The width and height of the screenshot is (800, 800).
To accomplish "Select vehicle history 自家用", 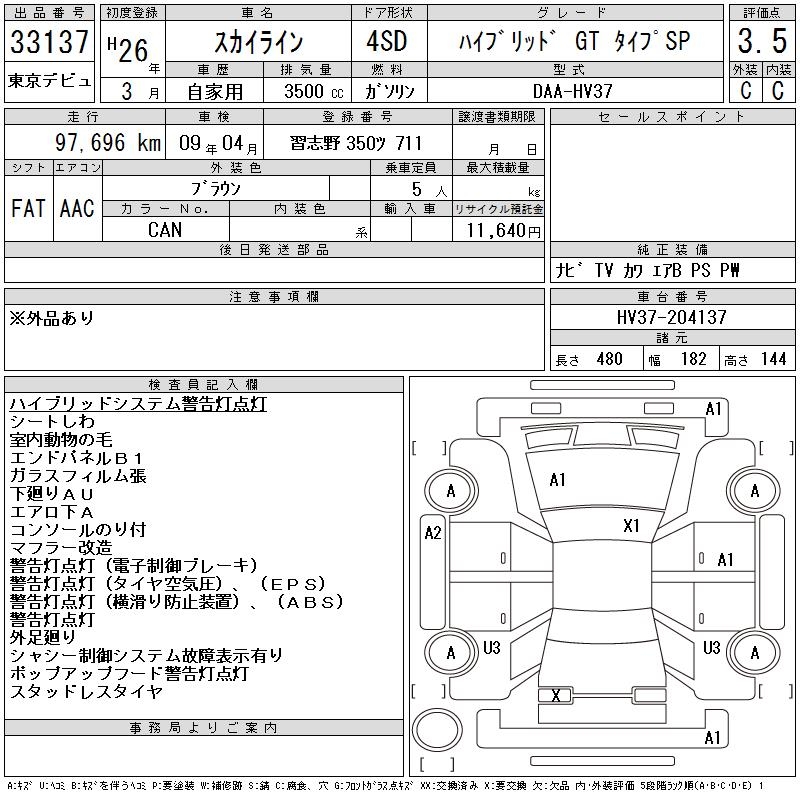I will point(215,92).
